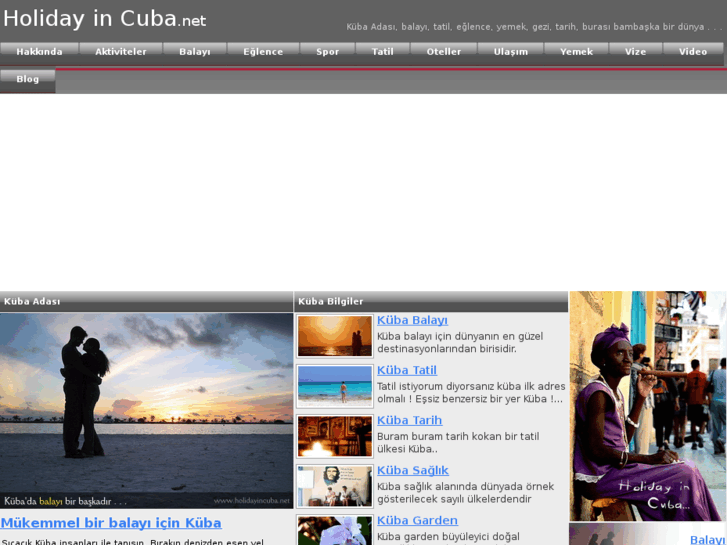The height and width of the screenshot is (545, 727).
Task: Click the text 'Tatil istiyorum diyorsanız küba'
Action: pos(471,392)
